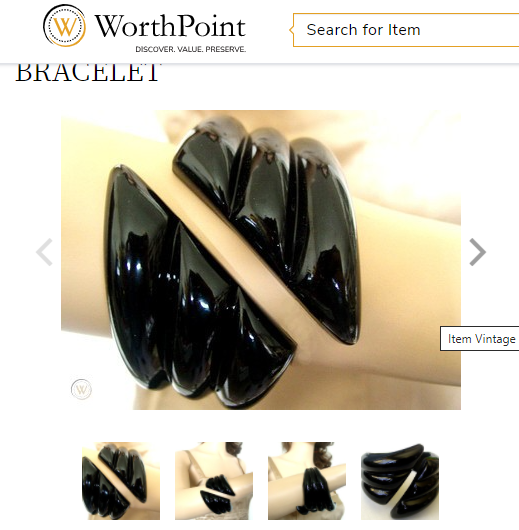
Task: Select fourth thumbnail of bracelet on white
Action: coord(400,481)
